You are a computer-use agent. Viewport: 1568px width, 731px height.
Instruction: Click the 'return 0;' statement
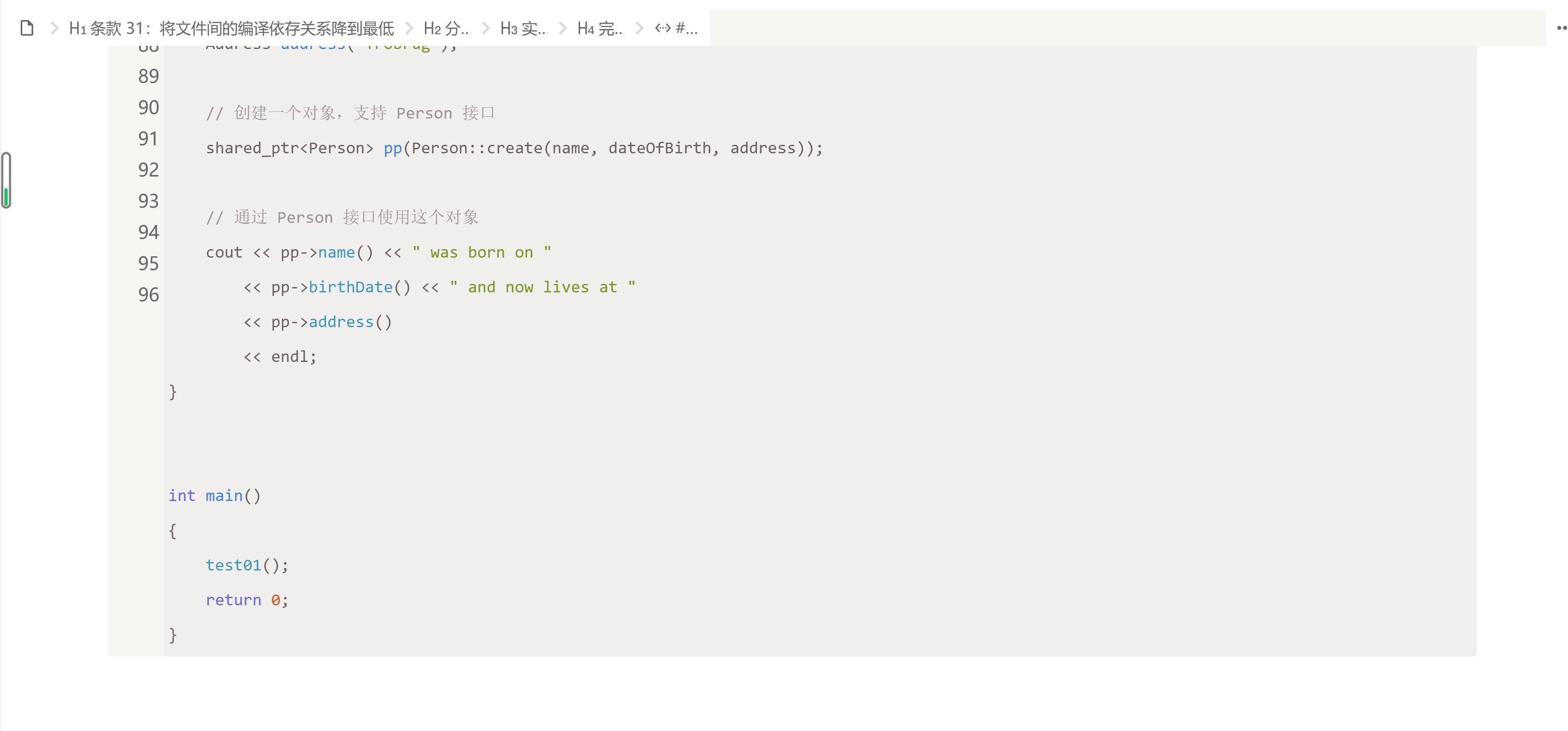click(246, 600)
